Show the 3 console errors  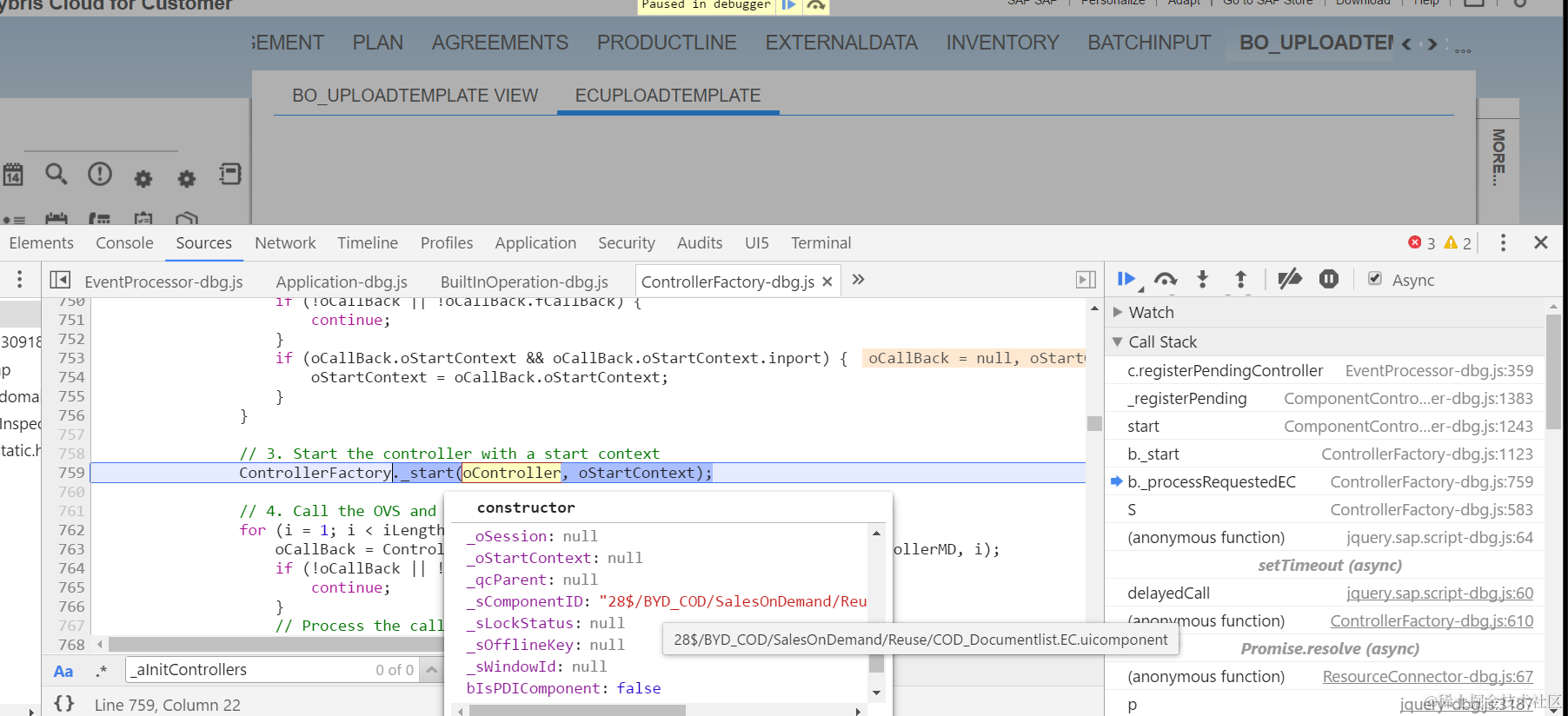point(1422,243)
